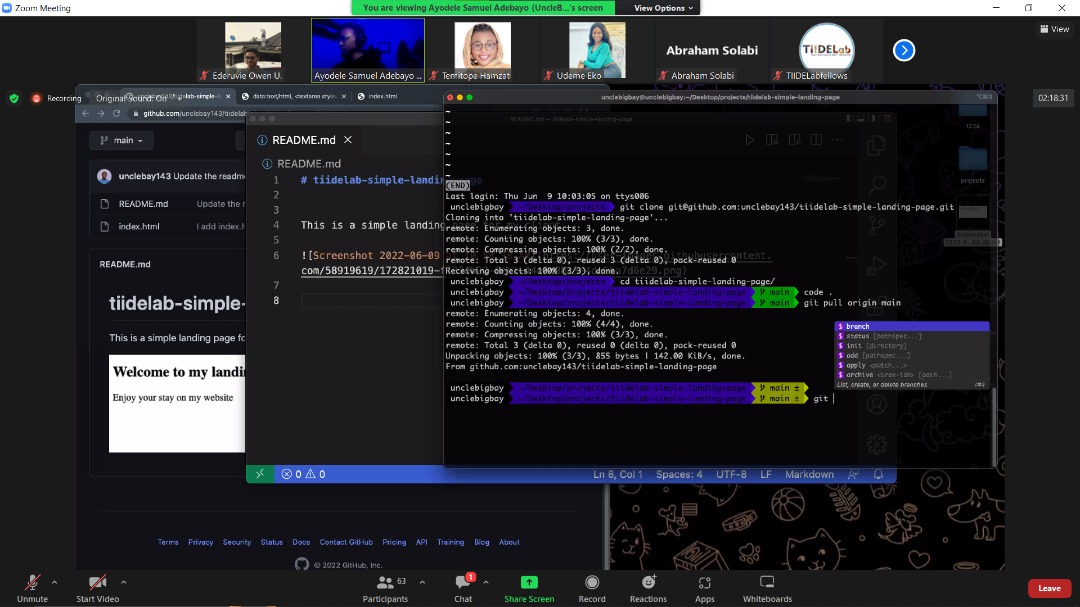Click the Training footer link
The width and height of the screenshot is (1080, 607).
tap(450, 542)
